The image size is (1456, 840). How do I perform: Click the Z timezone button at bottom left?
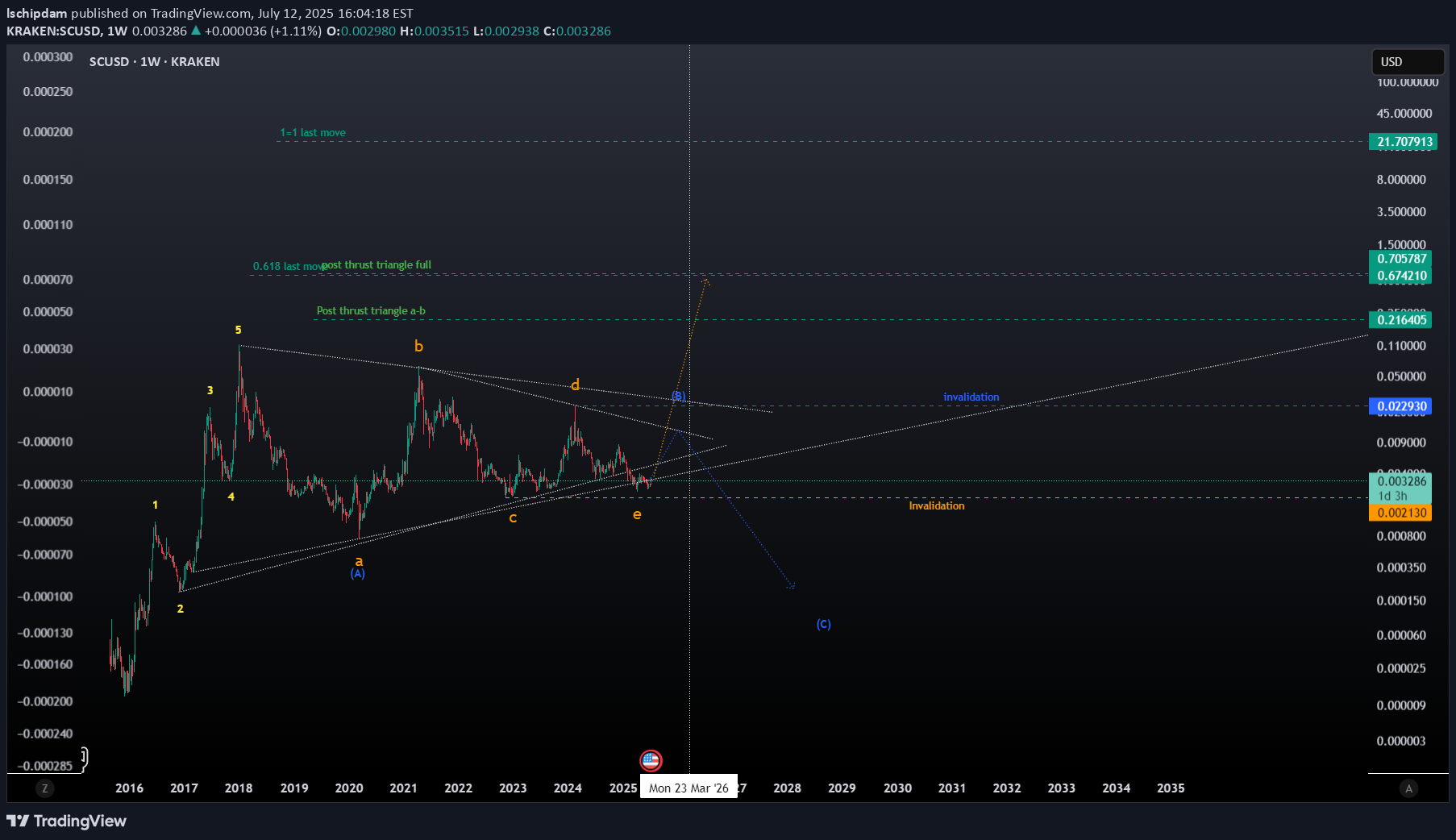click(45, 788)
